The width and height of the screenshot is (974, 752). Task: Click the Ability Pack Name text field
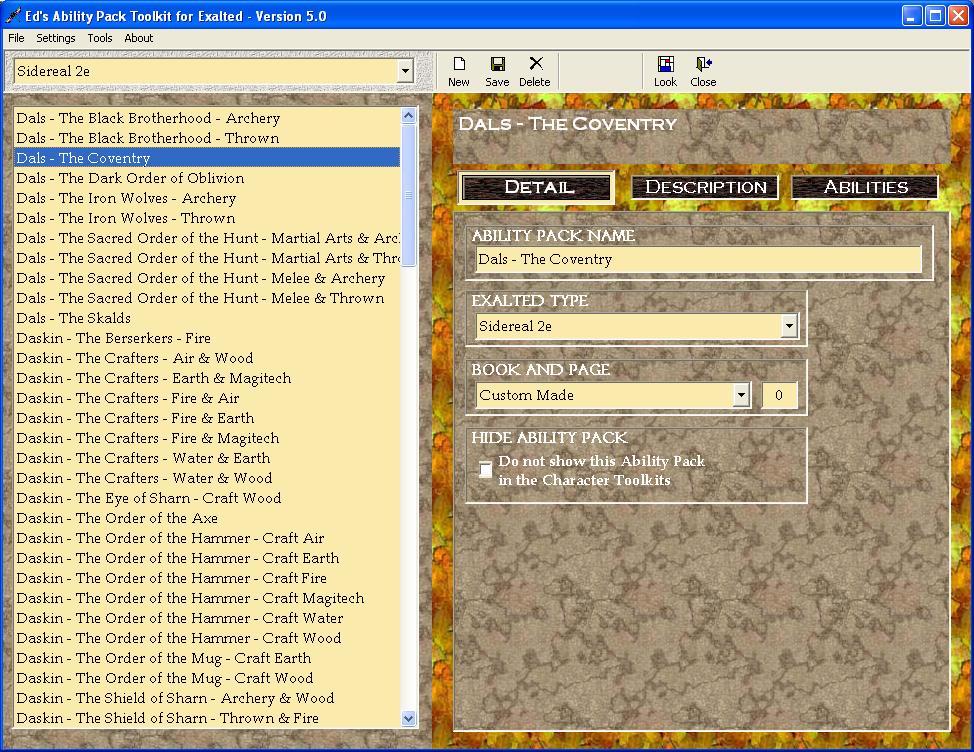pyautogui.click(x=699, y=260)
